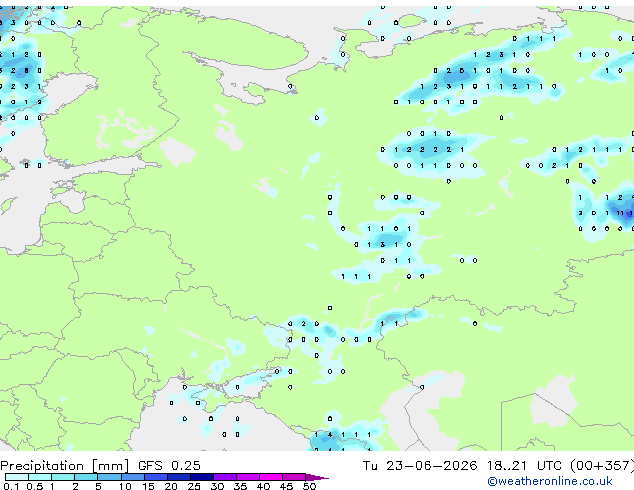This screenshot has height=490, width=634.
Task: Click the '11' precipitation value on the map
Action: [x=620, y=213]
